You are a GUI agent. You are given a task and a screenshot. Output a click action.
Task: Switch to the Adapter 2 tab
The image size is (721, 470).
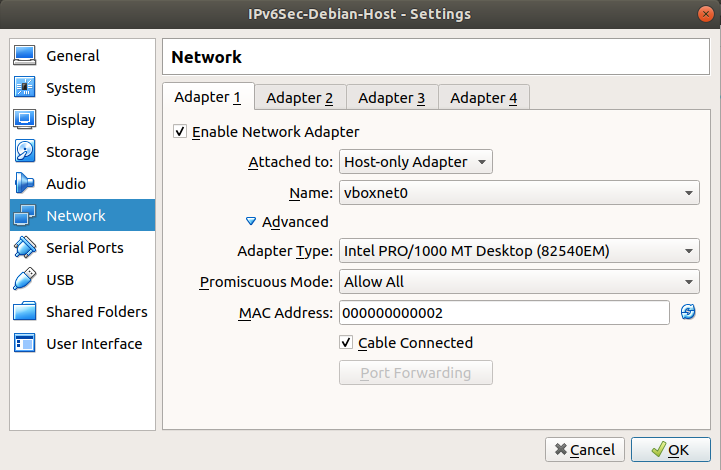299,98
